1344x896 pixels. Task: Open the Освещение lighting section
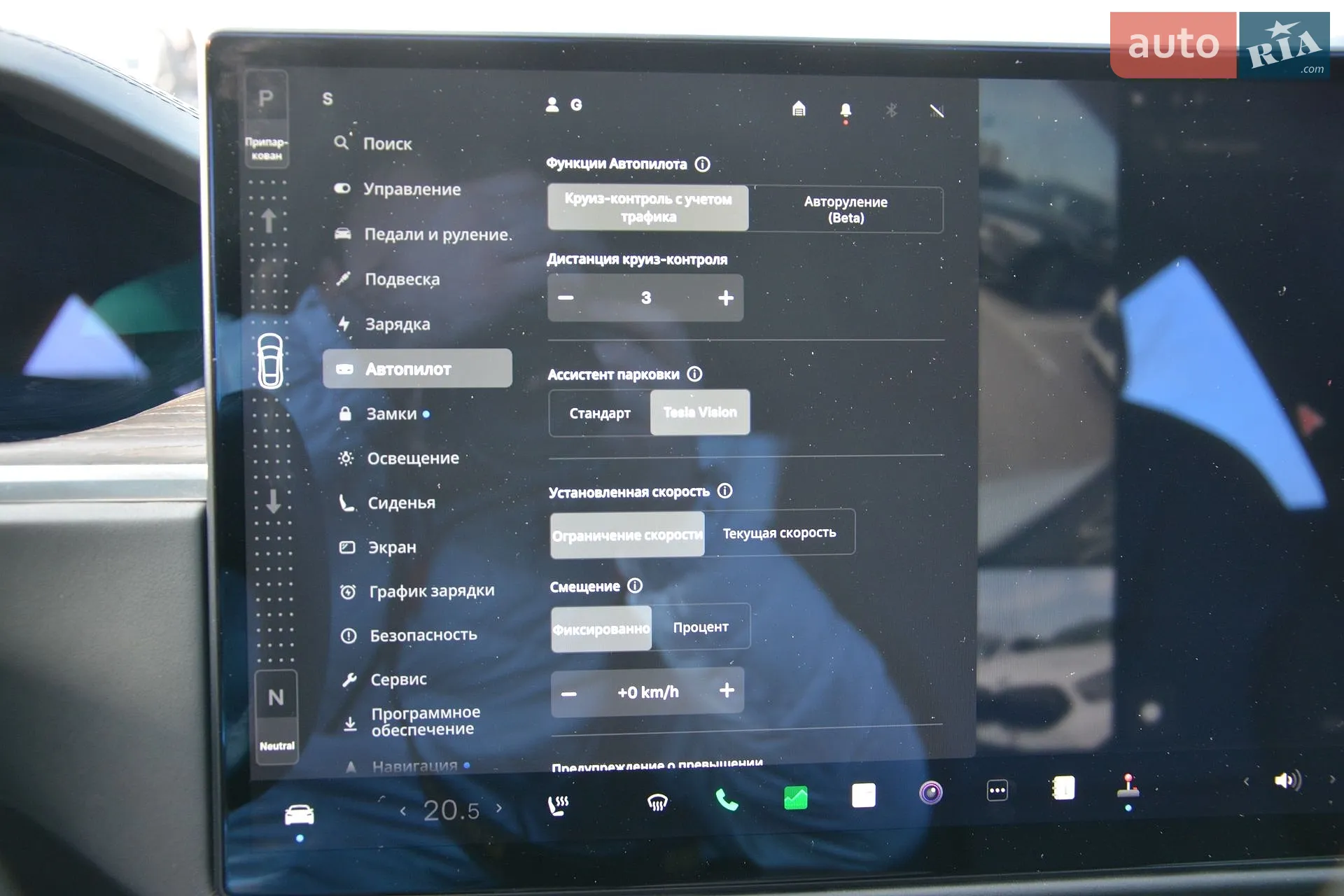point(398,458)
